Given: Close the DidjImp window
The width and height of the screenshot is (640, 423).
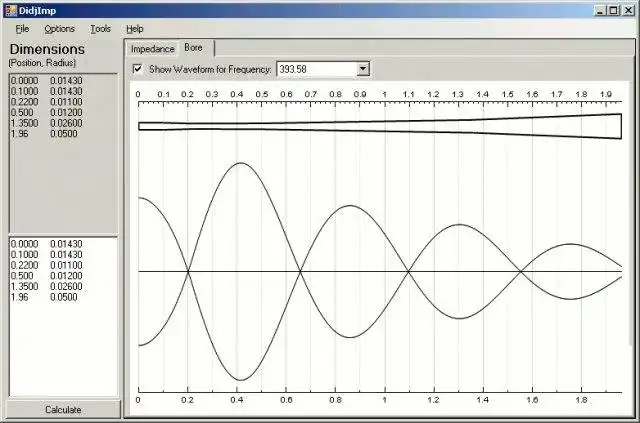Looking at the screenshot, I should pyautogui.click(x=628, y=11).
